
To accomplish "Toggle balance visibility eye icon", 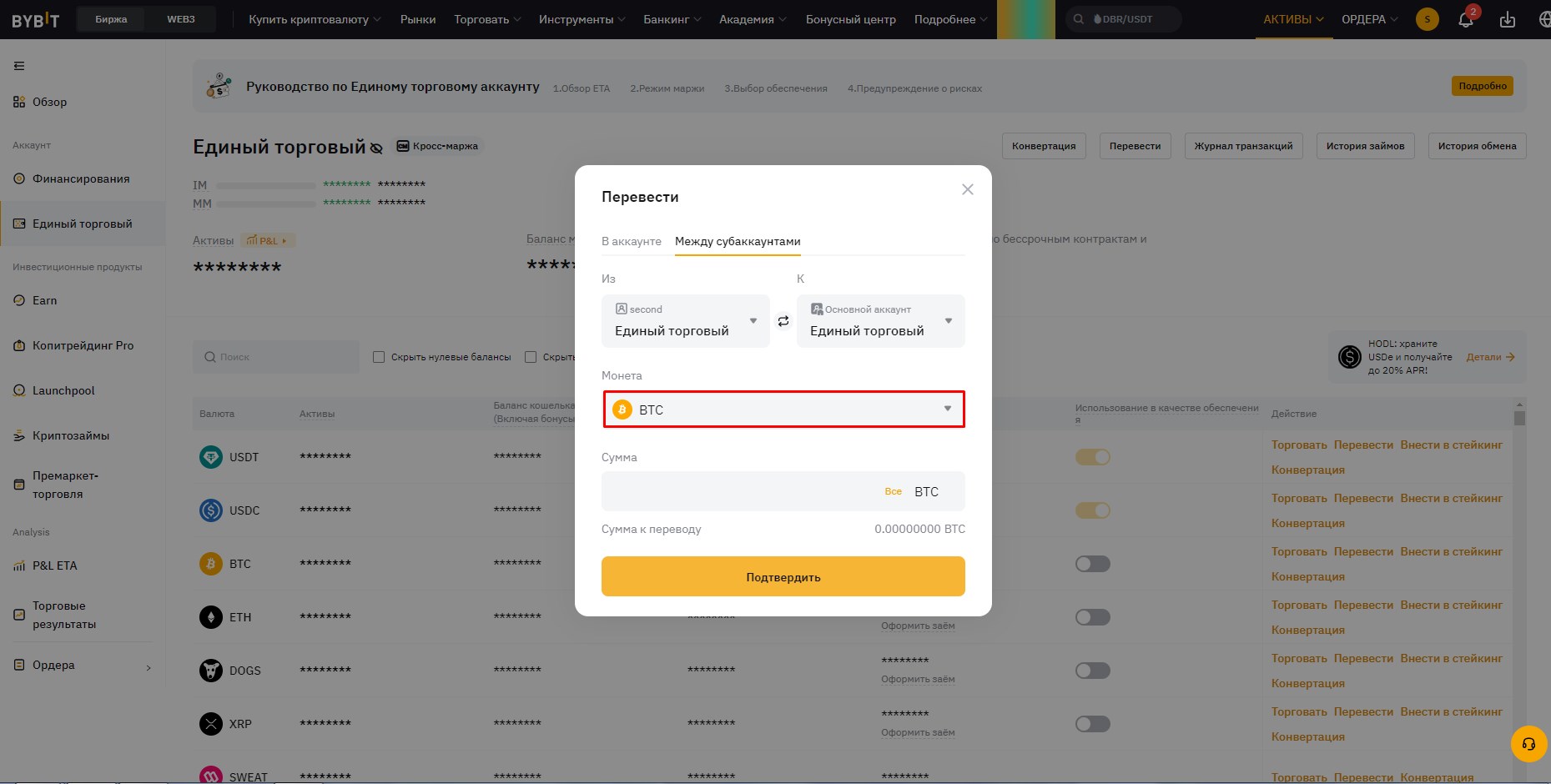I will (x=376, y=148).
